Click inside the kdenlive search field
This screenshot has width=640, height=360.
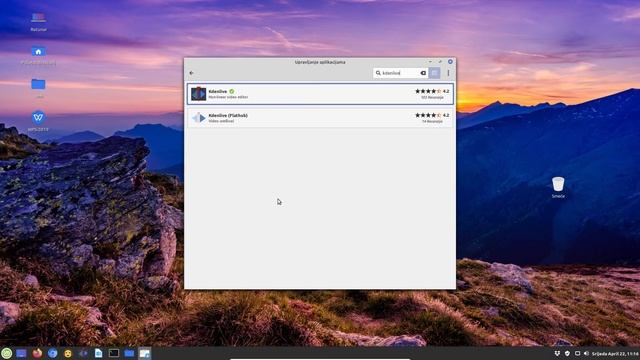pos(400,73)
